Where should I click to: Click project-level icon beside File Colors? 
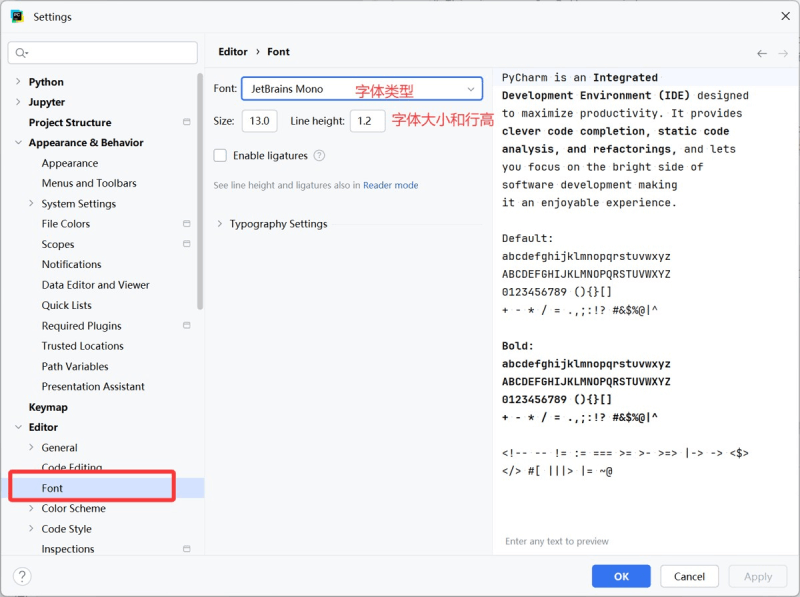pos(187,223)
